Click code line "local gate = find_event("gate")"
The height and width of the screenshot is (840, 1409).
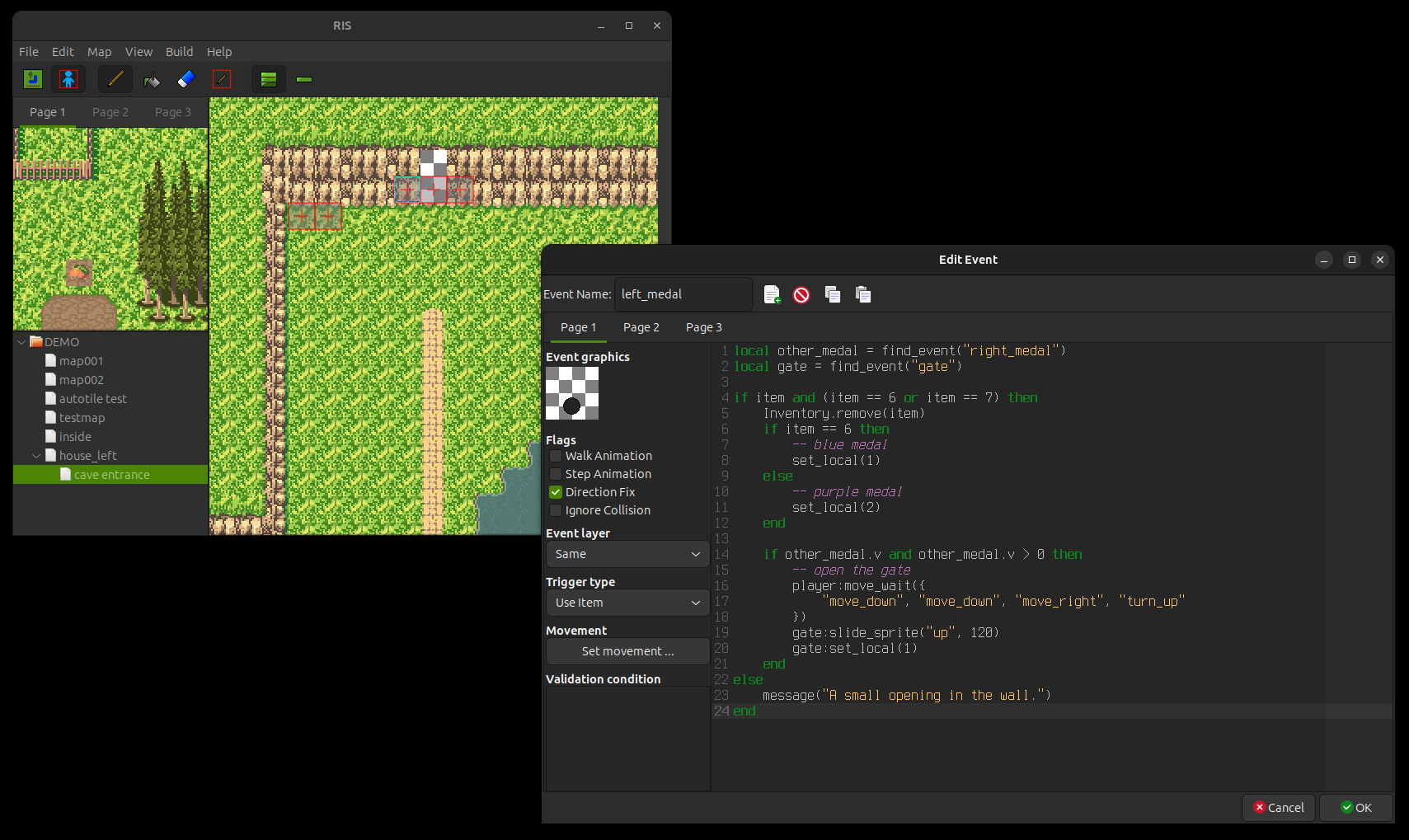pyautogui.click(x=848, y=367)
